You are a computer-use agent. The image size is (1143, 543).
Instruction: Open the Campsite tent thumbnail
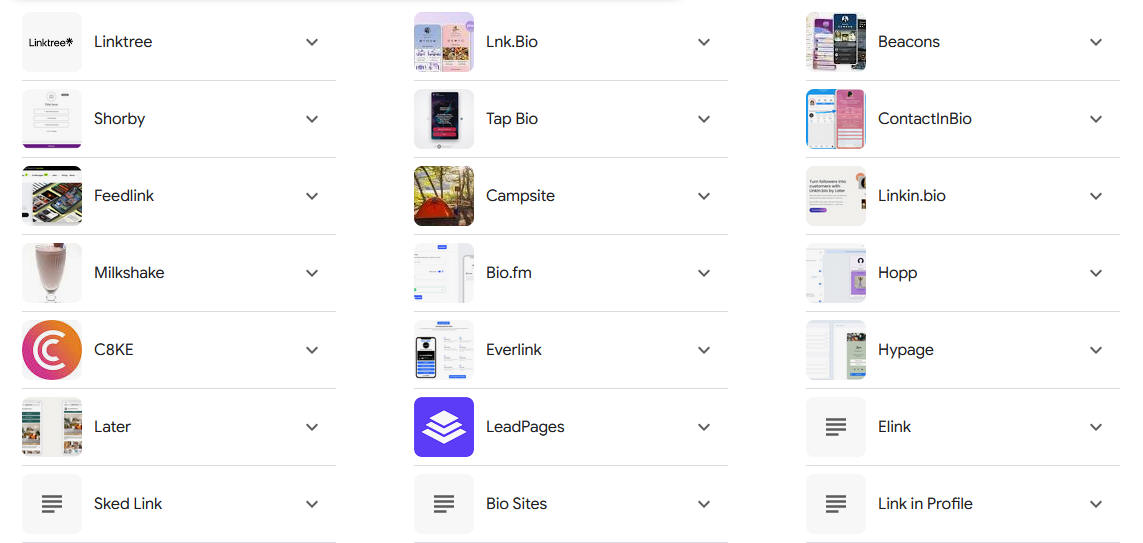444,196
